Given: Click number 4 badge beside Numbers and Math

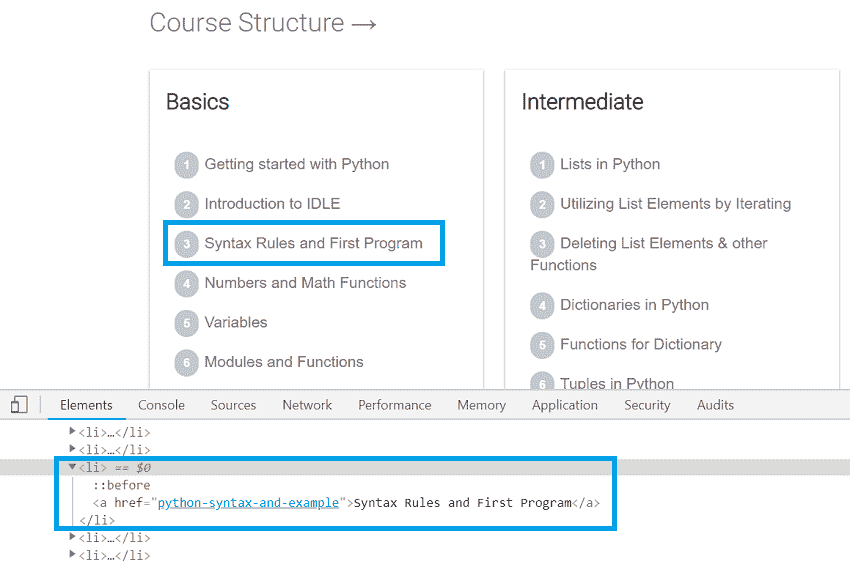Looking at the screenshot, I should [x=186, y=284].
